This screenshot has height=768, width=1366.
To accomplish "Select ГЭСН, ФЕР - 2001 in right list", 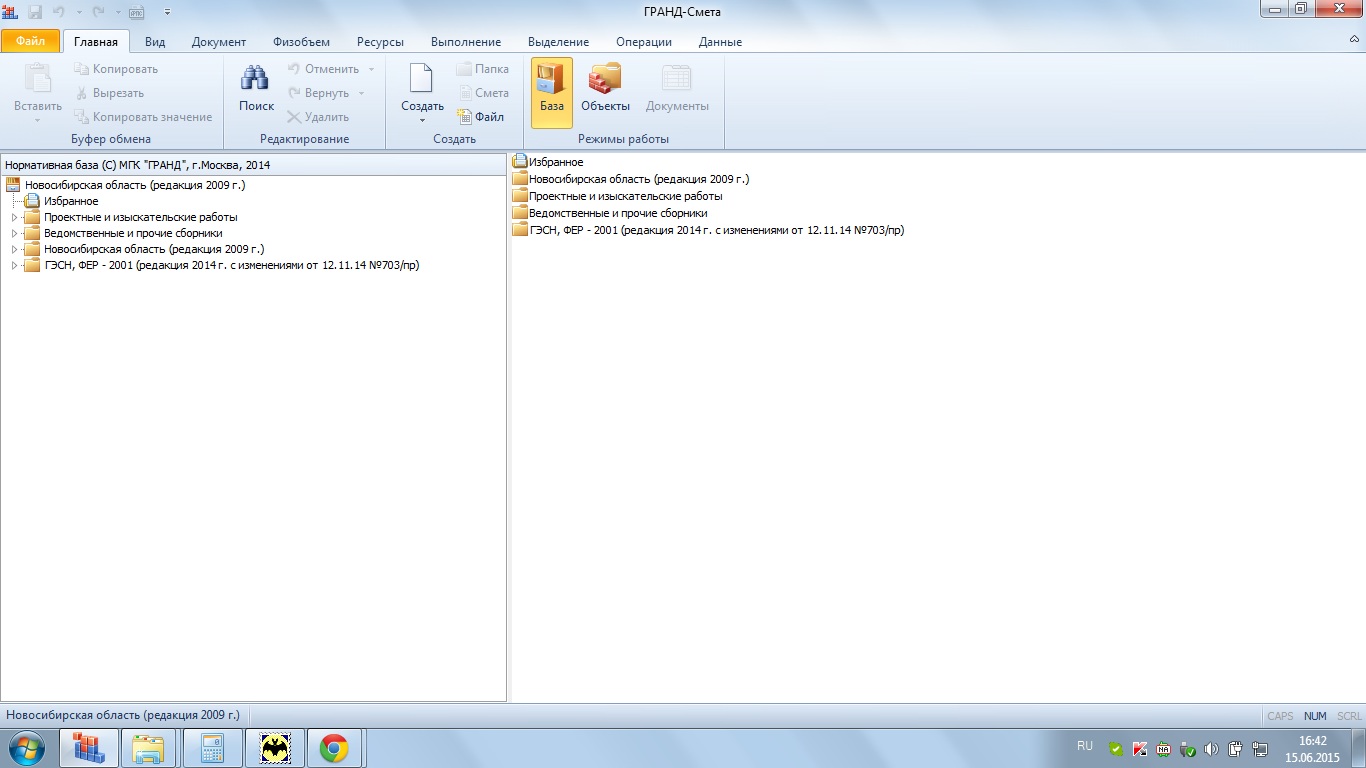I will click(717, 230).
